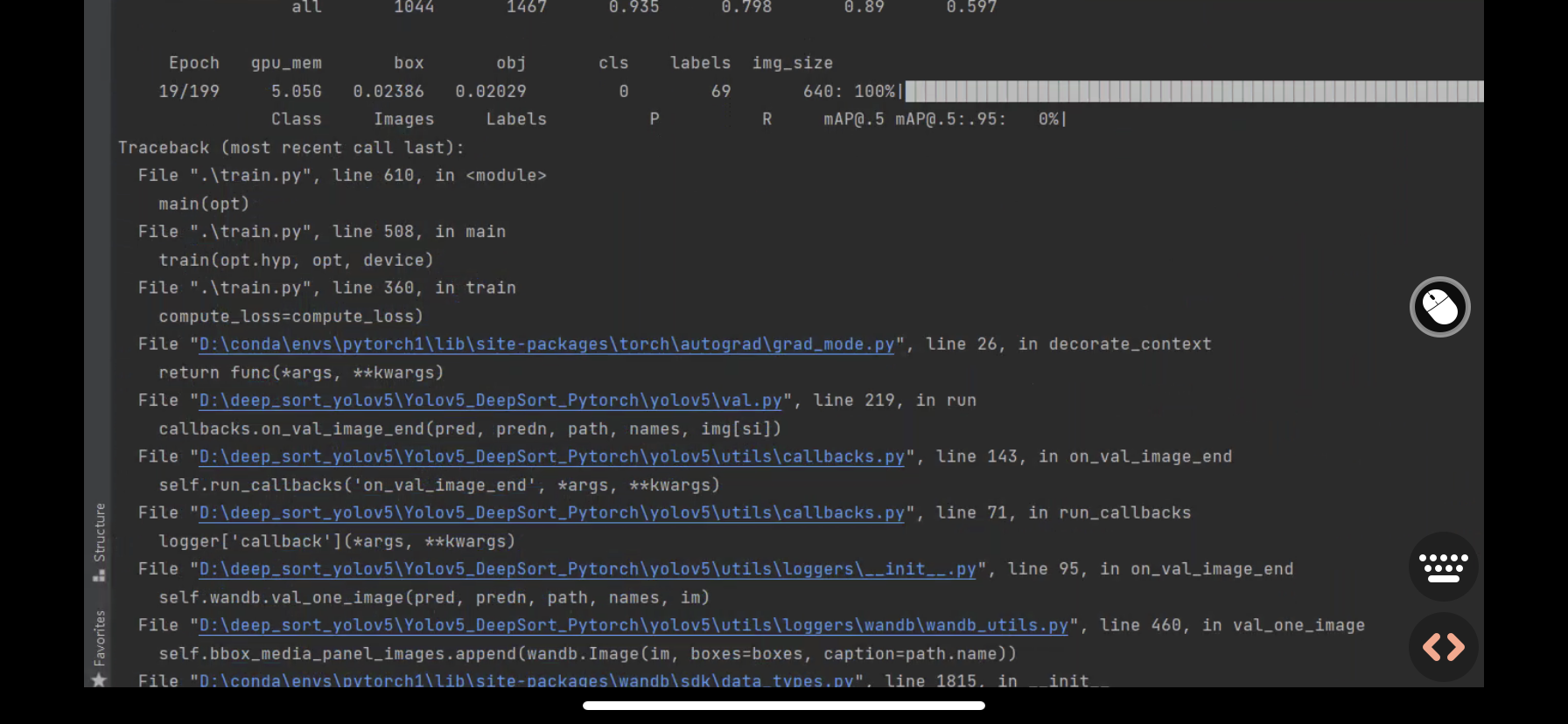Click the 'self.bbox_media_panel_images.append' line
1568x724 pixels.
[588, 654]
